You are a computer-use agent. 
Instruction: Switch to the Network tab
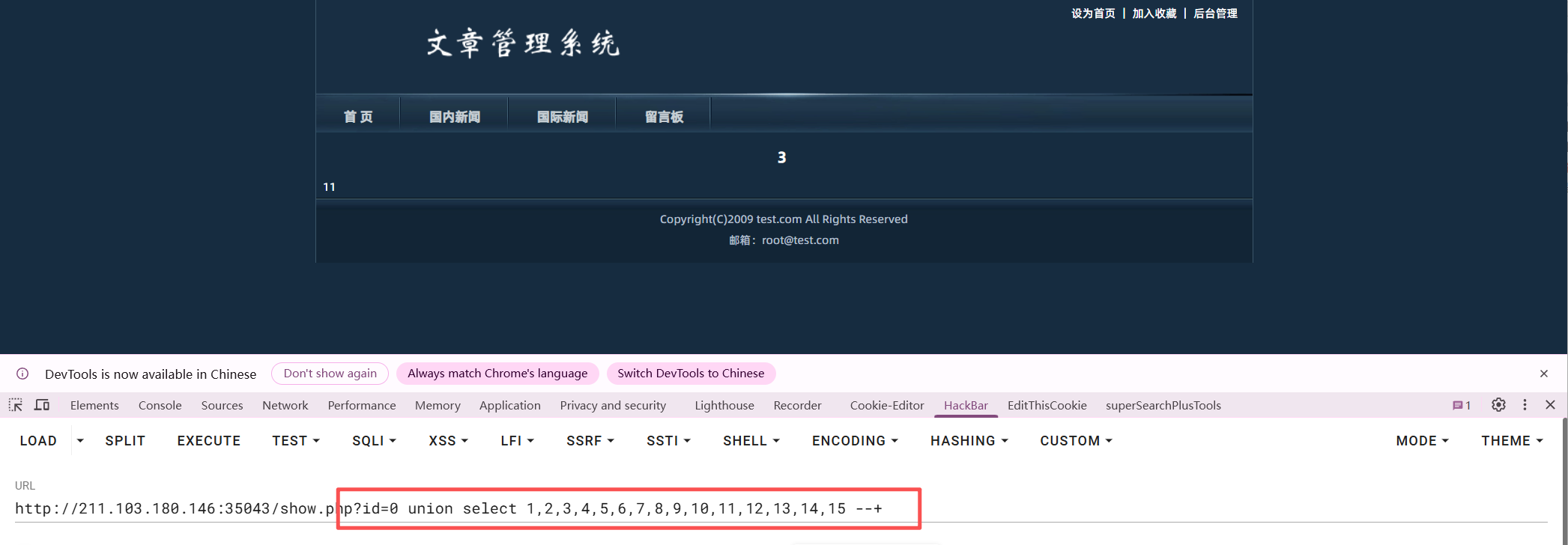(x=285, y=405)
